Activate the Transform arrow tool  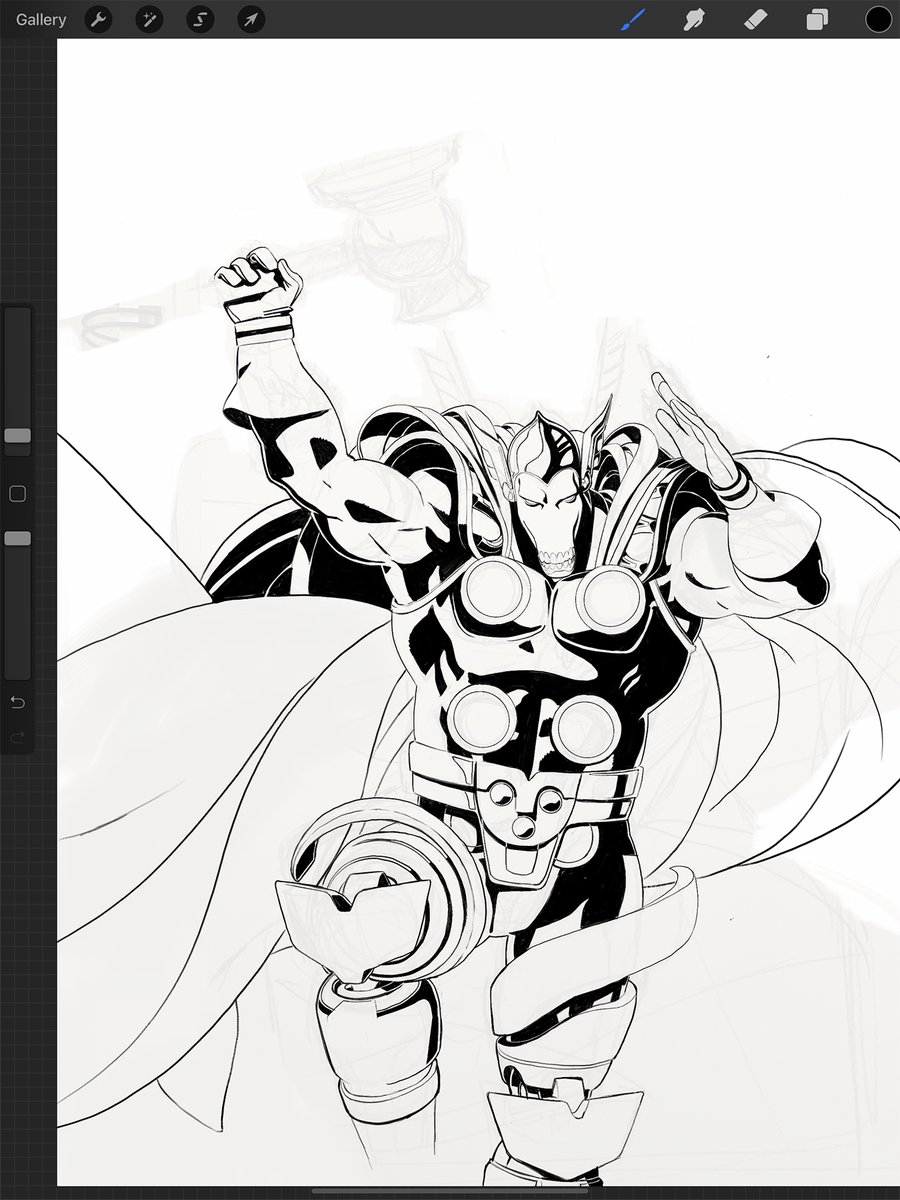click(251, 19)
